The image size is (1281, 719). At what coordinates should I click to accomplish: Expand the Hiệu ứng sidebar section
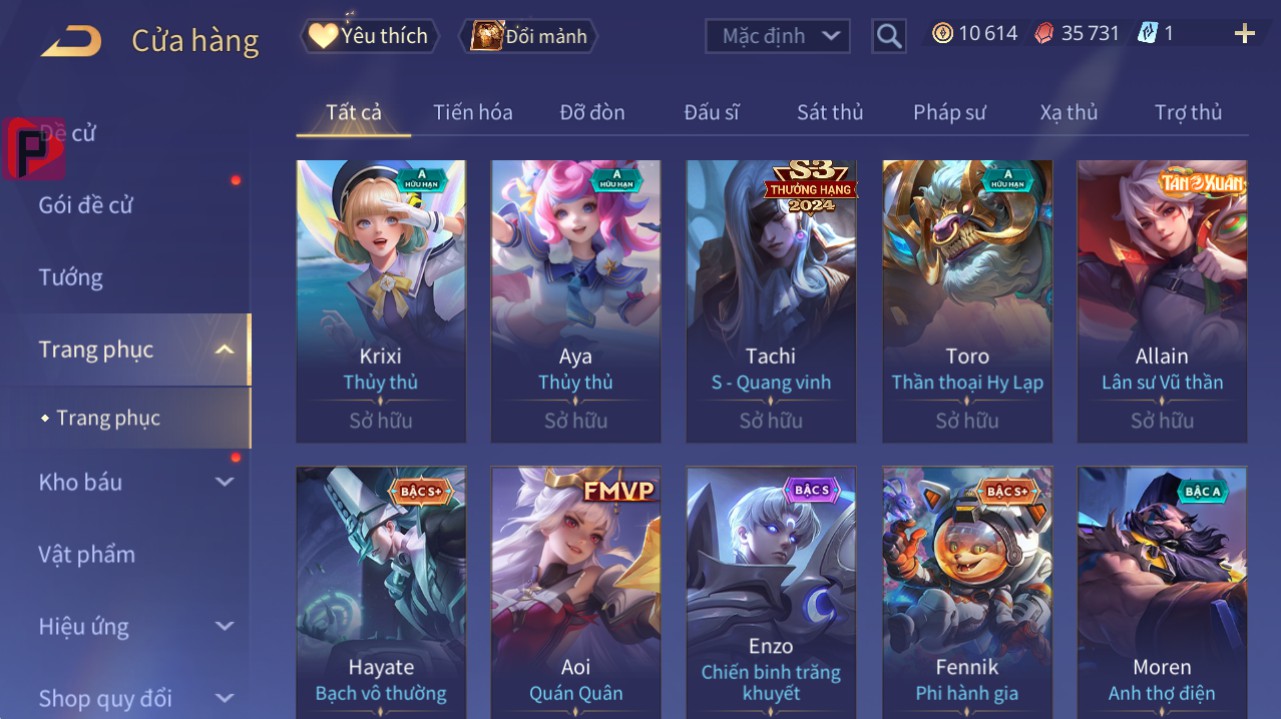[x=225, y=627]
